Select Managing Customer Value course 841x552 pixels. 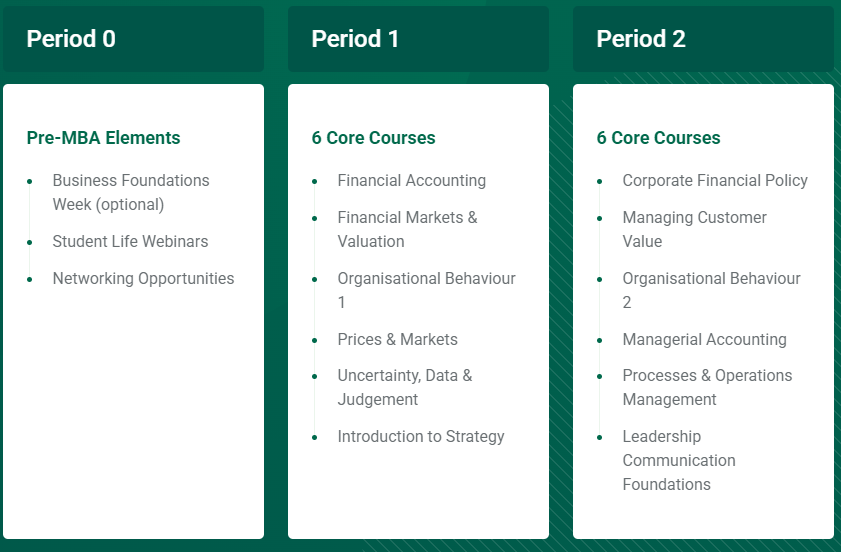[x=695, y=229]
